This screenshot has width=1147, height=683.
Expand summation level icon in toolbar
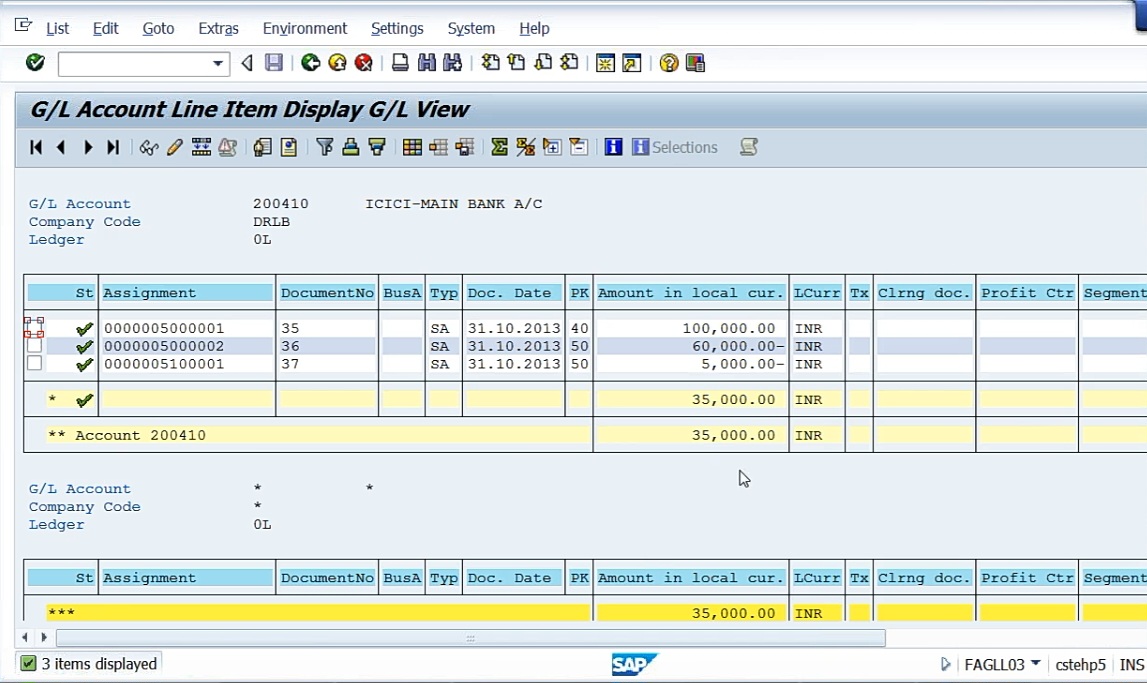pos(552,147)
